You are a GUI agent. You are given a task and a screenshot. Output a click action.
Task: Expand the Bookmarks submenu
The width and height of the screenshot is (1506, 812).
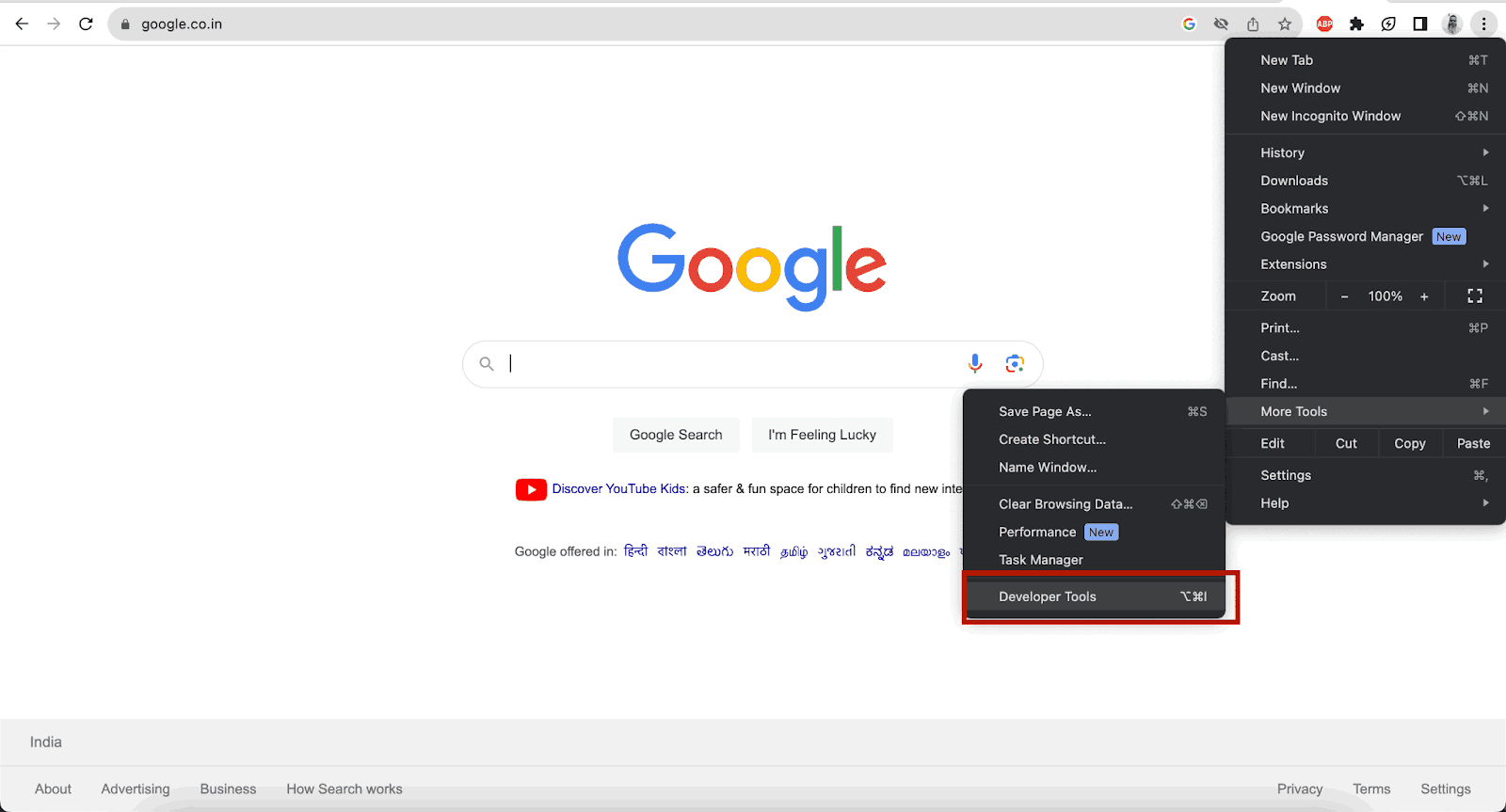click(x=1366, y=208)
